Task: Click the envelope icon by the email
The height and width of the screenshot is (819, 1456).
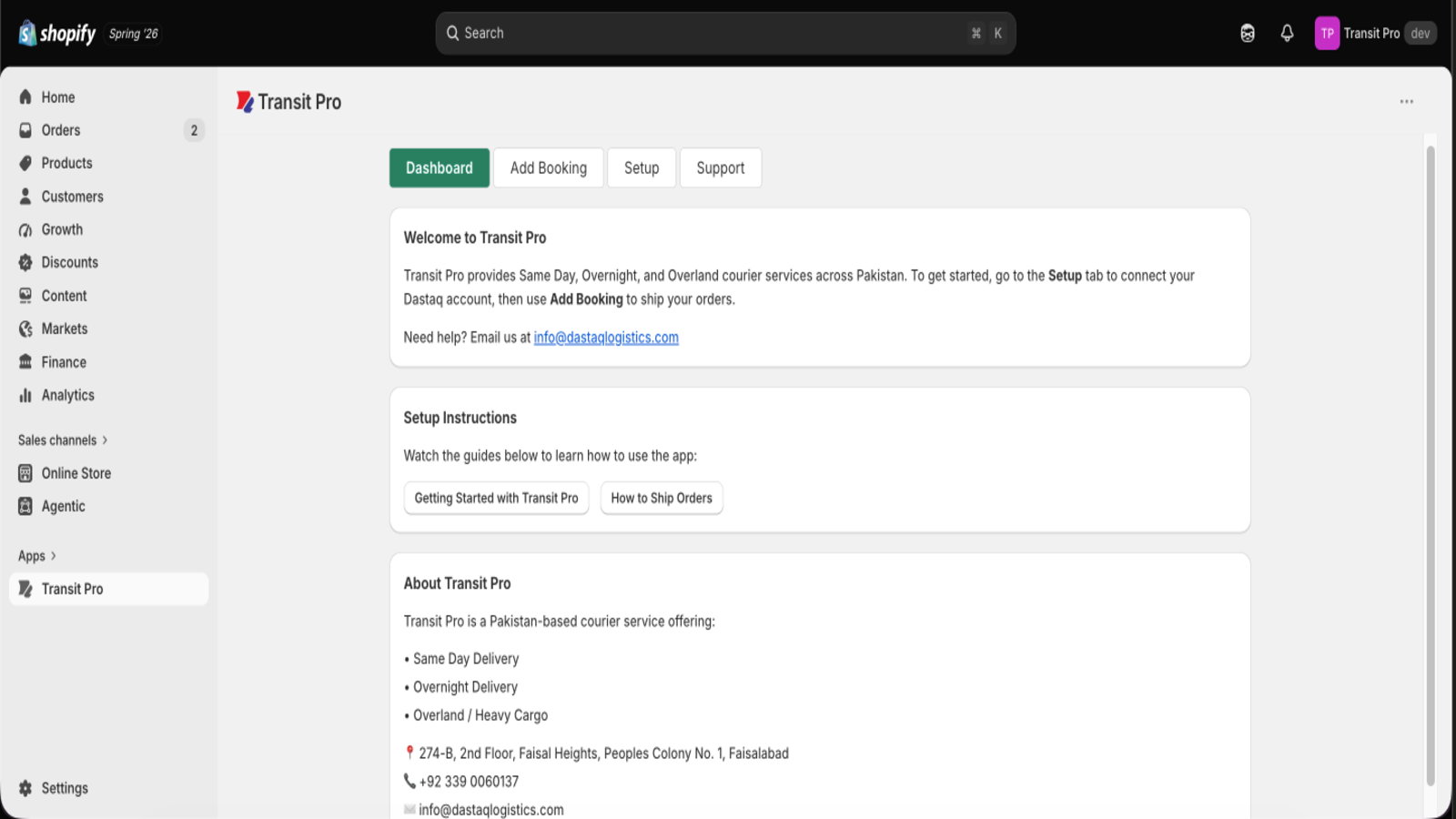Action: tap(409, 809)
